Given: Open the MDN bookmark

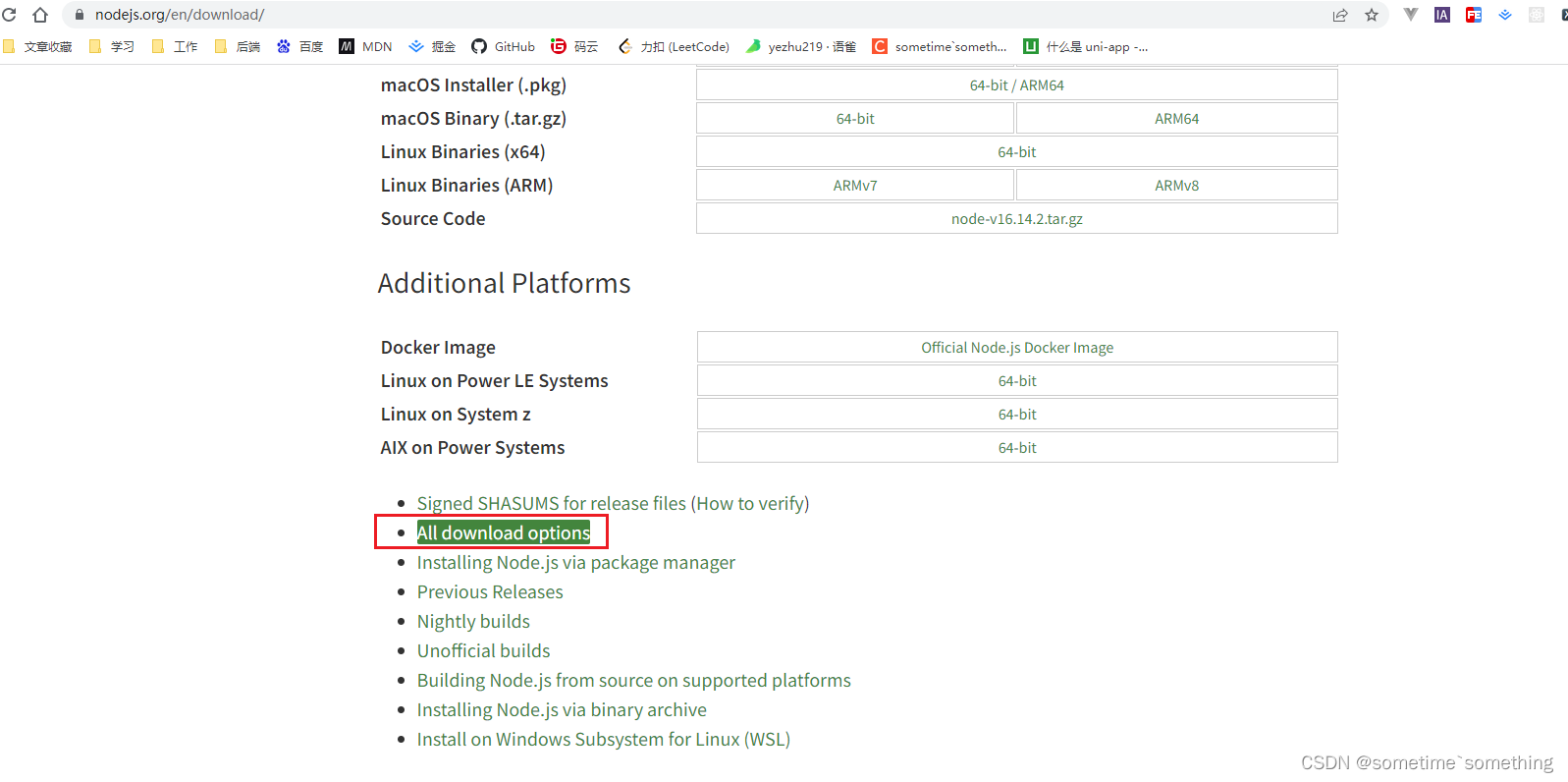Looking at the screenshot, I should pyautogui.click(x=365, y=46).
